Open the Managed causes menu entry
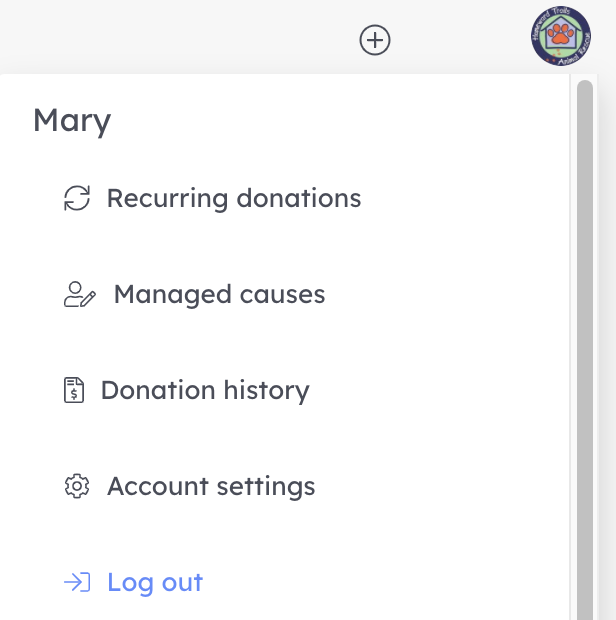The image size is (616, 620). [195, 294]
